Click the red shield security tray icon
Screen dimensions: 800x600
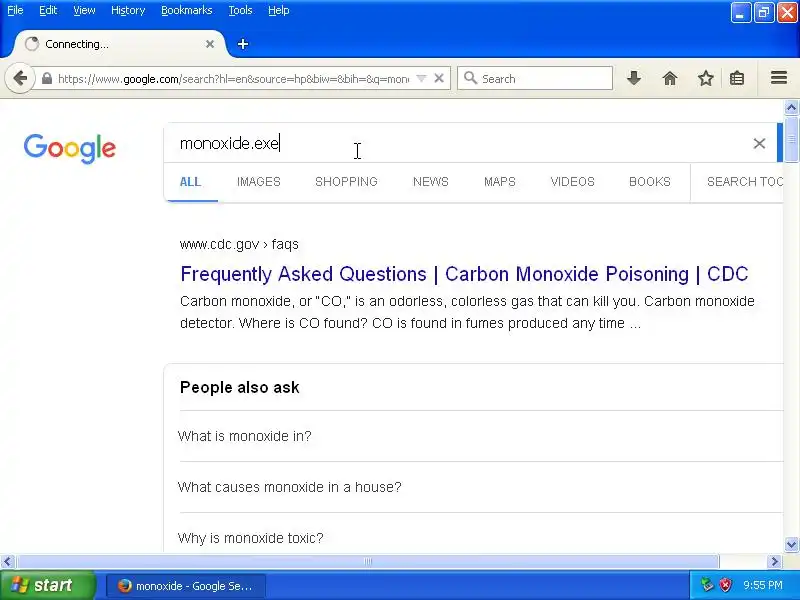point(725,585)
